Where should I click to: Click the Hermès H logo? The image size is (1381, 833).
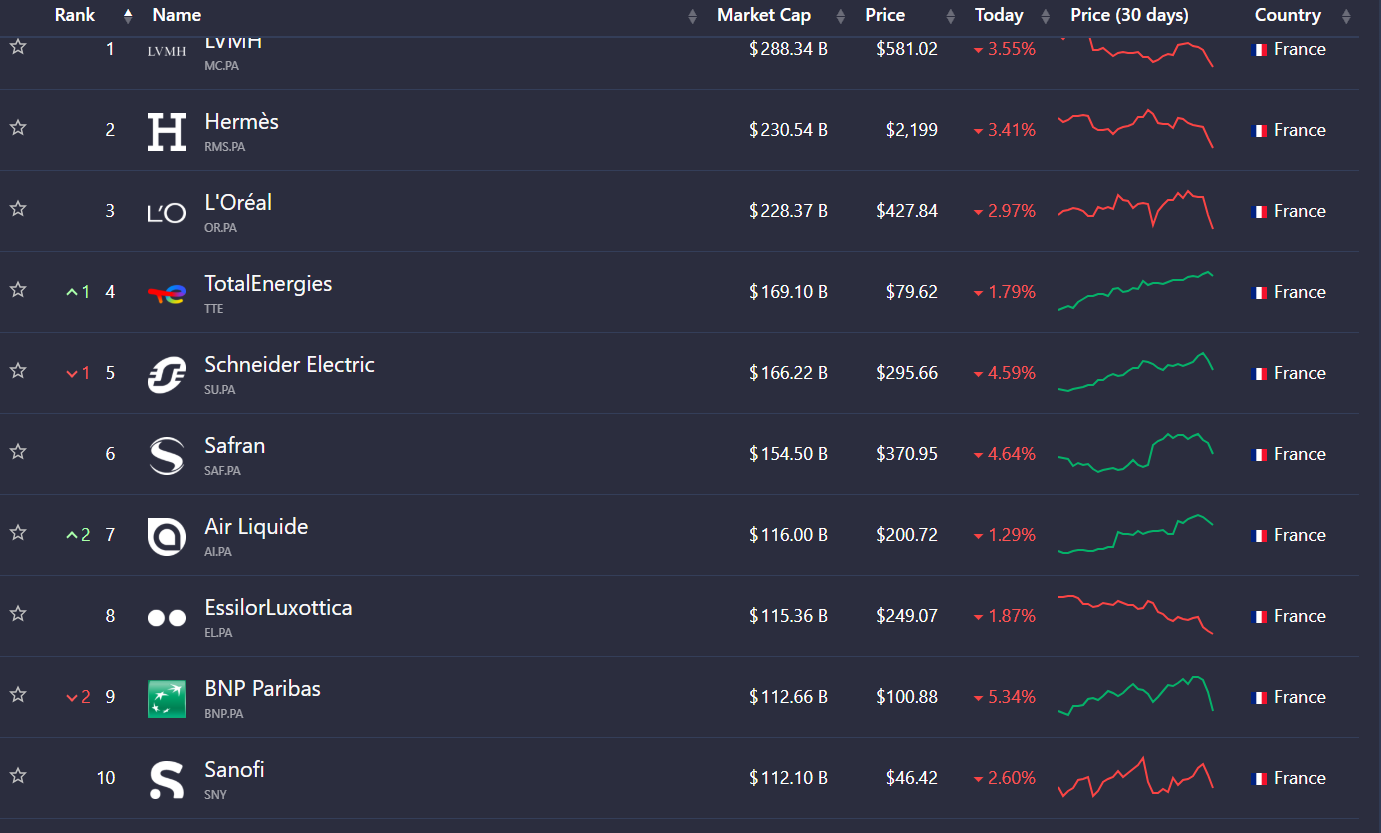[167, 132]
